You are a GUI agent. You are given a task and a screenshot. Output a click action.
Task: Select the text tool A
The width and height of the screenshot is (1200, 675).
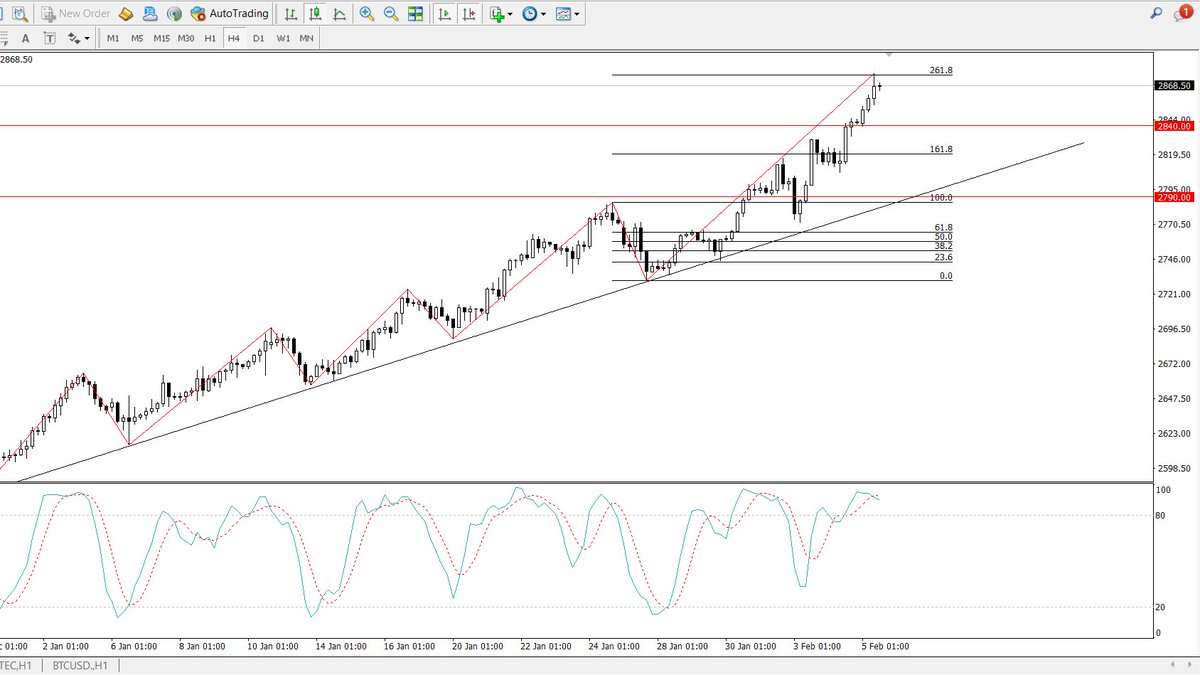25,38
